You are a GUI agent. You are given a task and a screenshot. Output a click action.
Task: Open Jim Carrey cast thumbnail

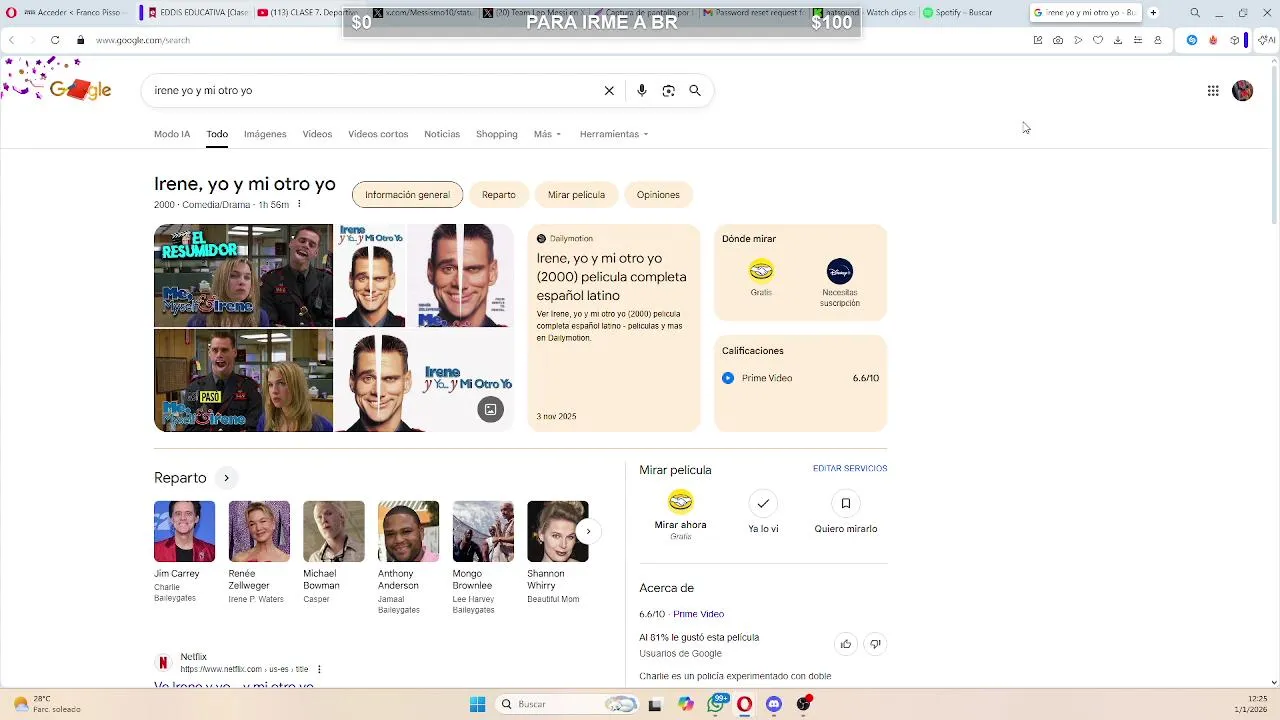pos(184,531)
